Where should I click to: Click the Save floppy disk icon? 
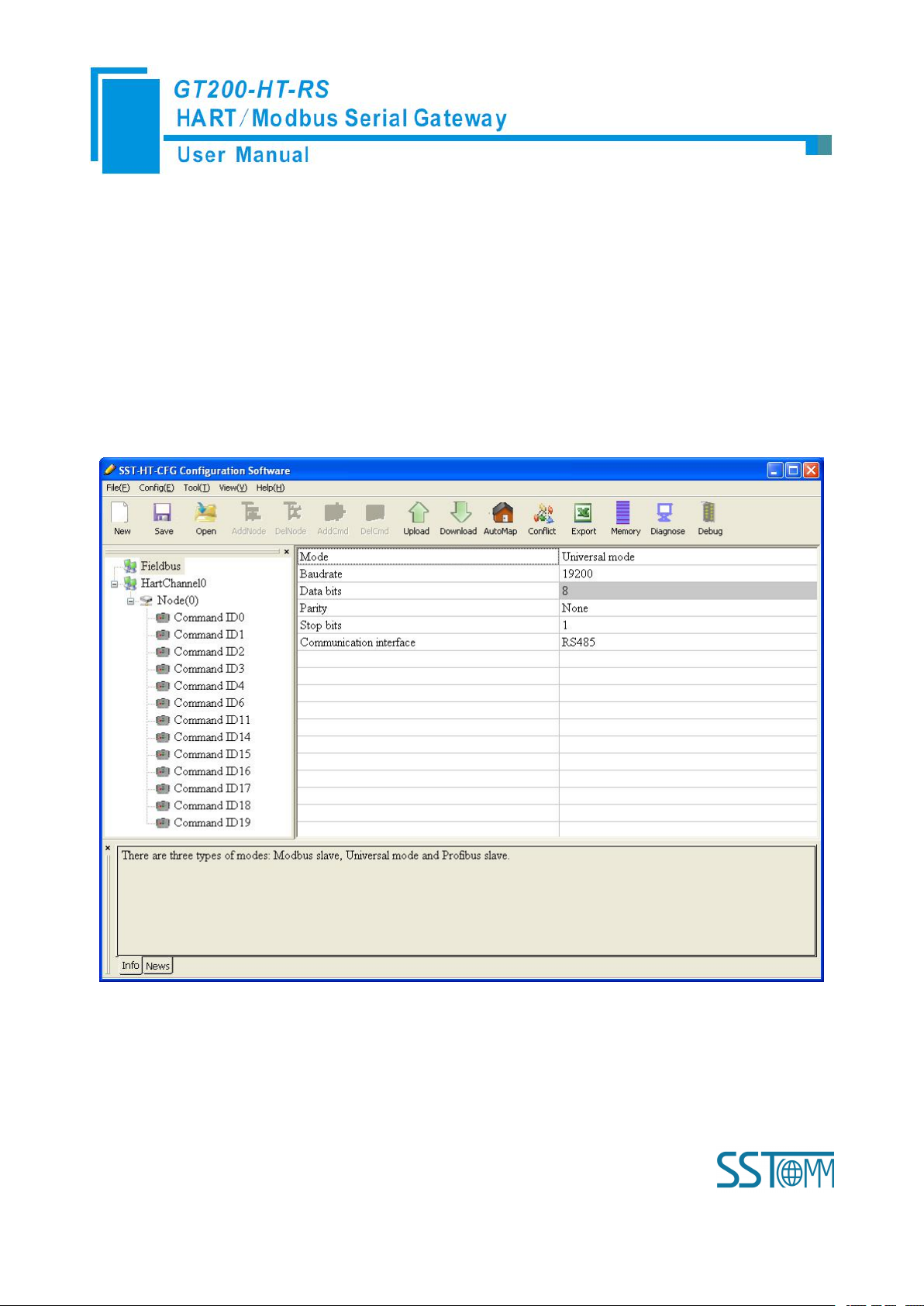point(162,513)
